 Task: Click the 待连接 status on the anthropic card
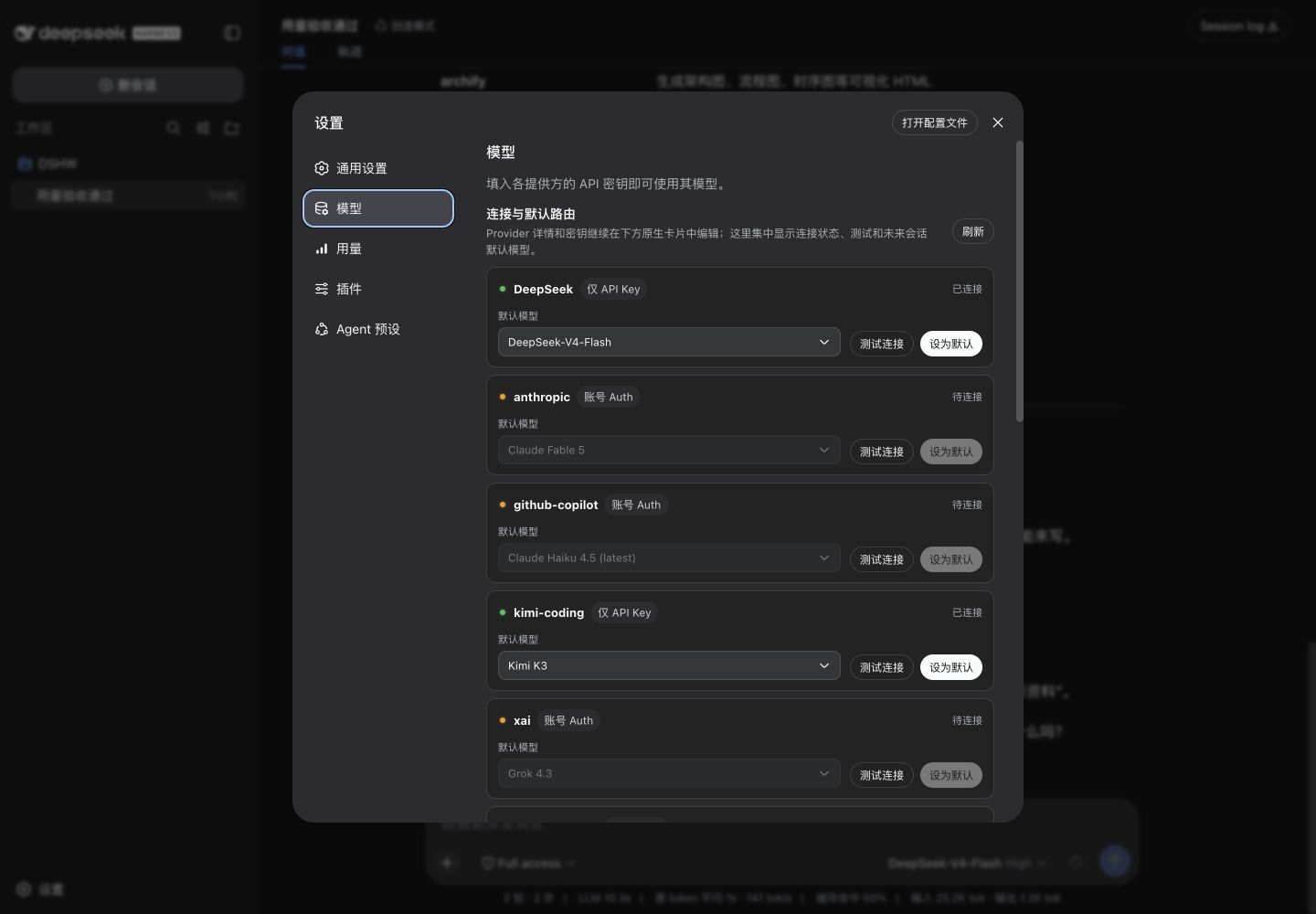pos(967,397)
